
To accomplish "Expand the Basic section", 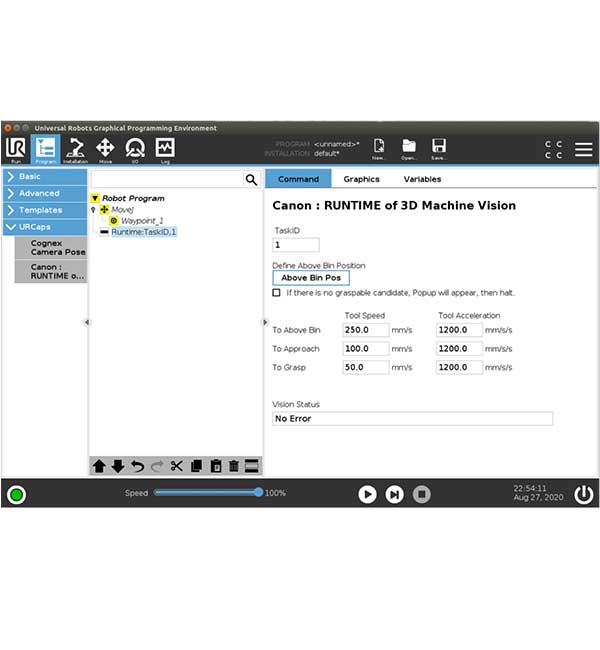I will click(x=45, y=177).
